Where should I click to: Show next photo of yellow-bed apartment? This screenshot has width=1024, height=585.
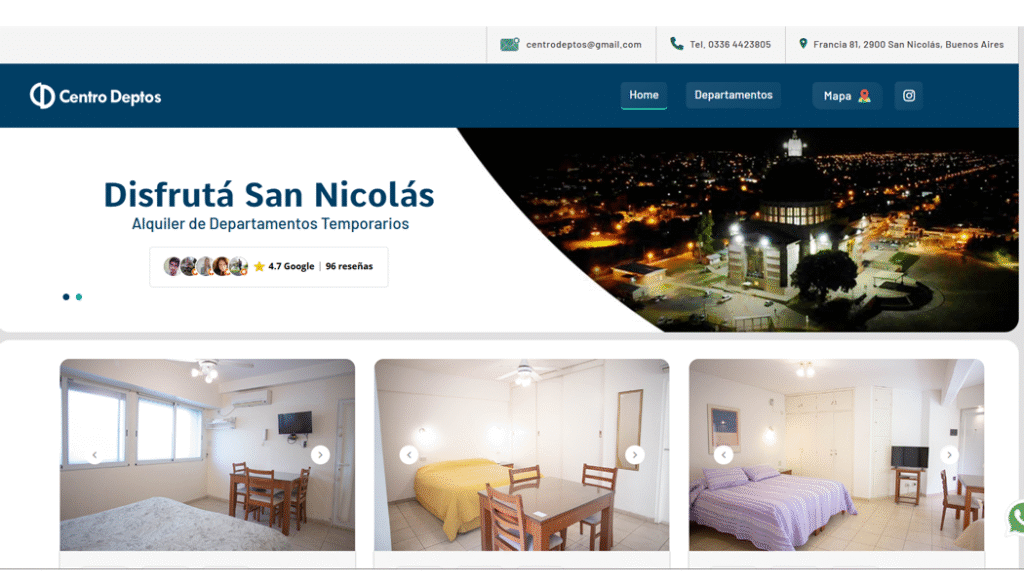635,455
